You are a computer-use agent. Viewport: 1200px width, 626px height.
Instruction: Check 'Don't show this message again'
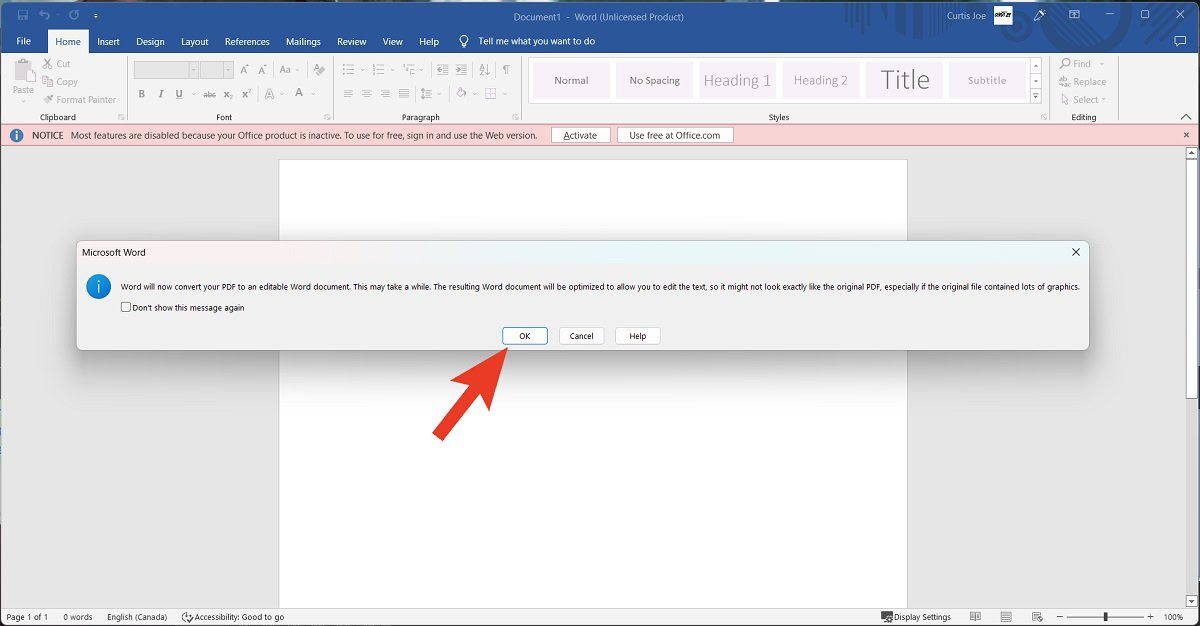(126, 308)
